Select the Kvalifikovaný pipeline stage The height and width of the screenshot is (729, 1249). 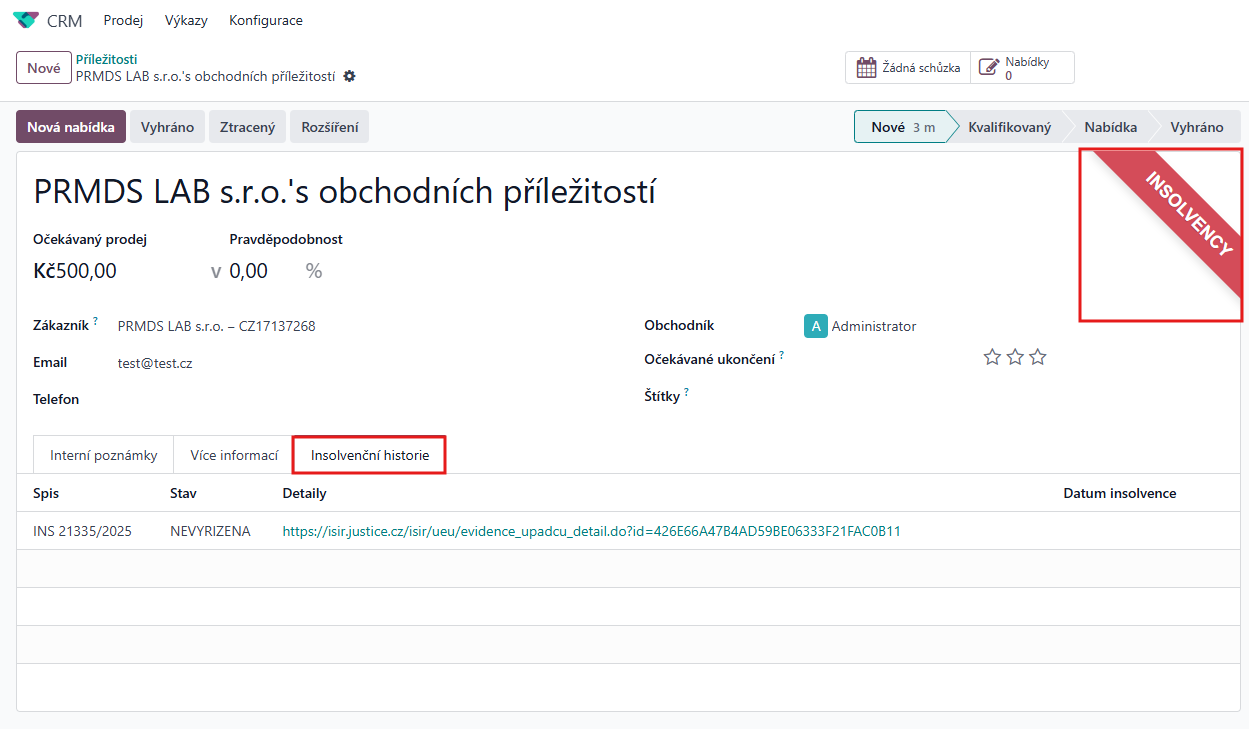(x=1008, y=127)
